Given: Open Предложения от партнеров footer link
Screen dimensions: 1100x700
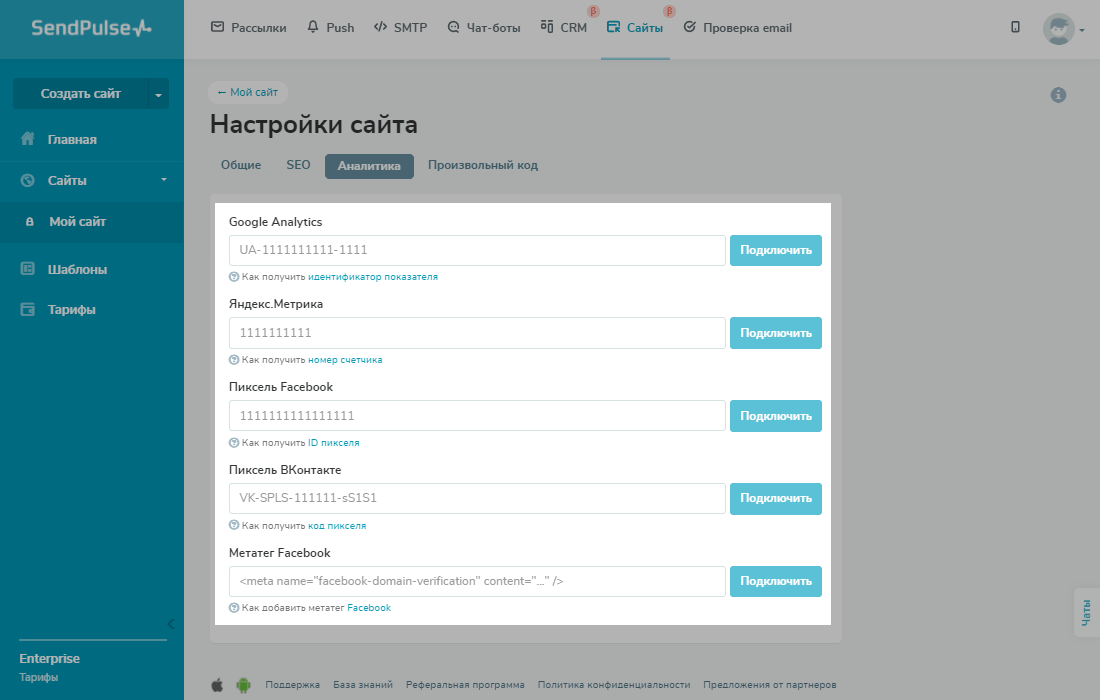Looking at the screenshot, I should (x=770, y=685).
